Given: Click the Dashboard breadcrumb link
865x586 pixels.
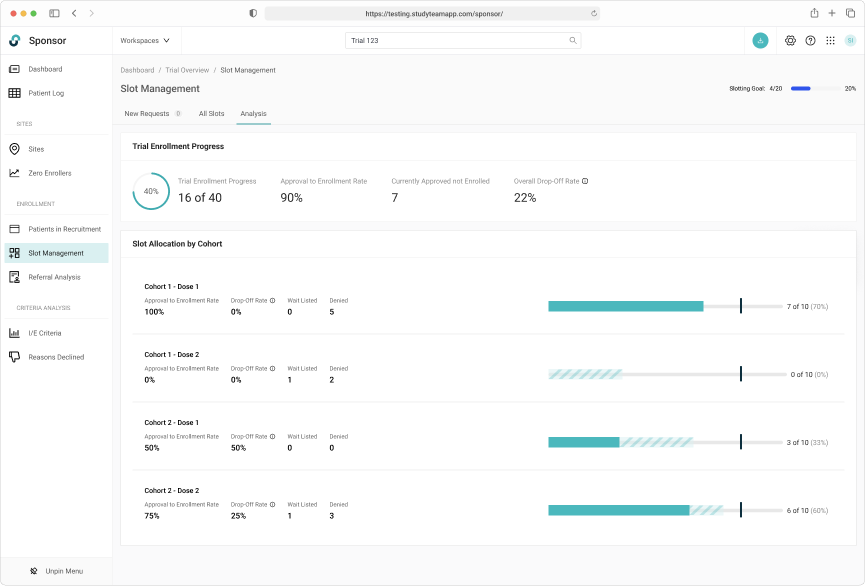Looking at the screenshot, I should click(137, 70).
